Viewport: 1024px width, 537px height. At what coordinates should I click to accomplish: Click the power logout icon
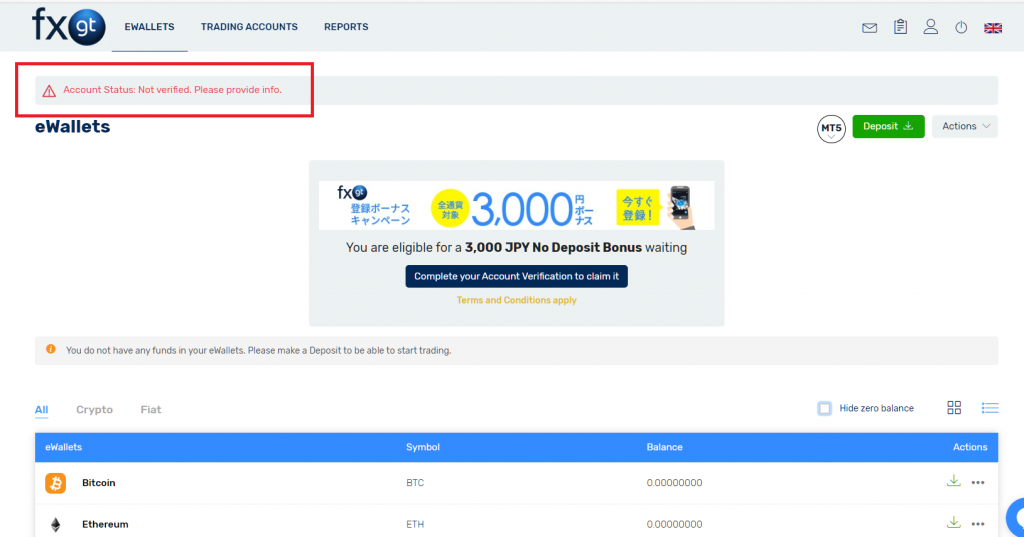(961, 27)
